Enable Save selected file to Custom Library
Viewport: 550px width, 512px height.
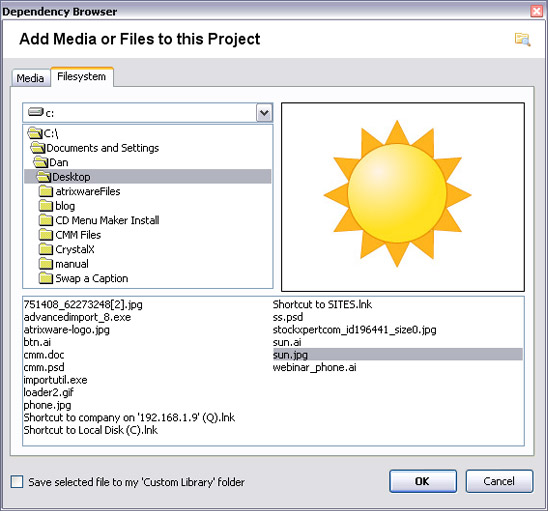click(x=17, y=482)
